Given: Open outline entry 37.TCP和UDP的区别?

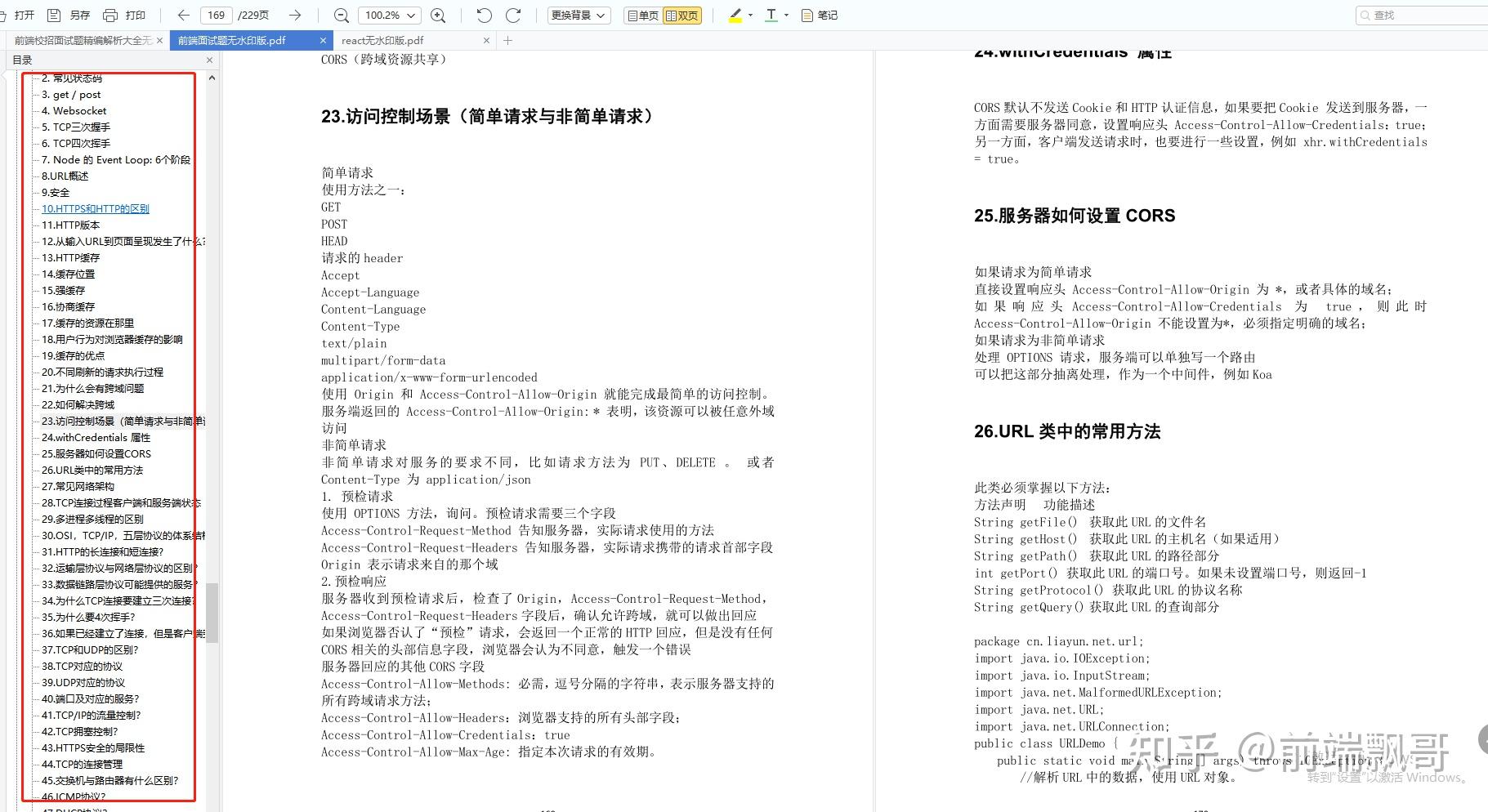Looking at the screenshot, I should (x=90, y=650).
